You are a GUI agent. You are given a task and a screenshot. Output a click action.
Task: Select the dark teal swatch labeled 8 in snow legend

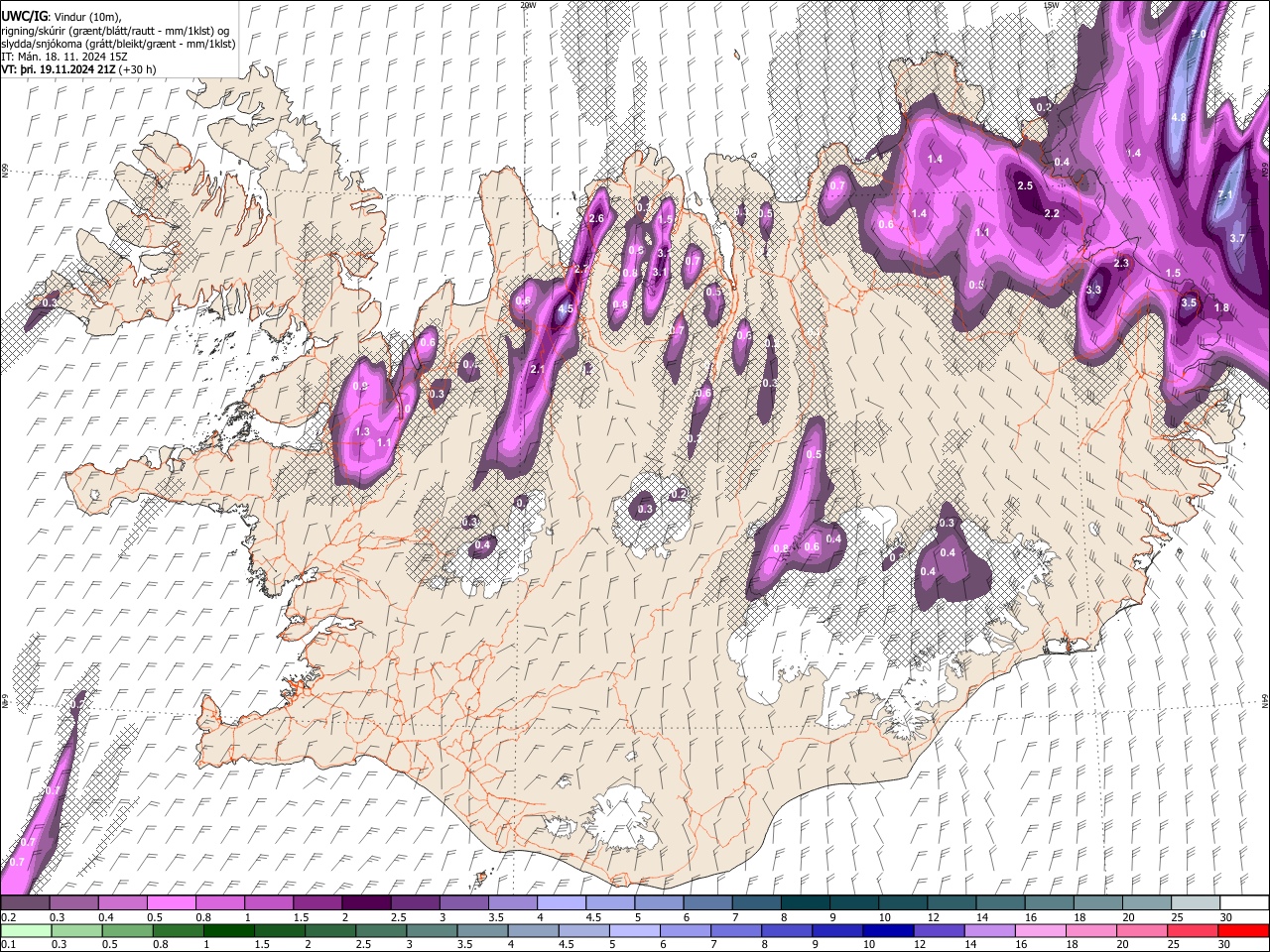pos(805,902)
